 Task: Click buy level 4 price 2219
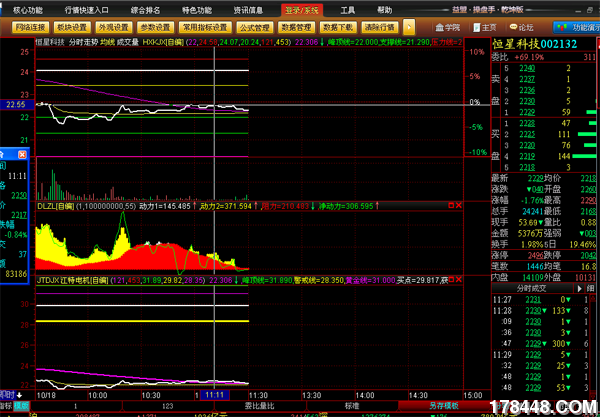[527, 156]
